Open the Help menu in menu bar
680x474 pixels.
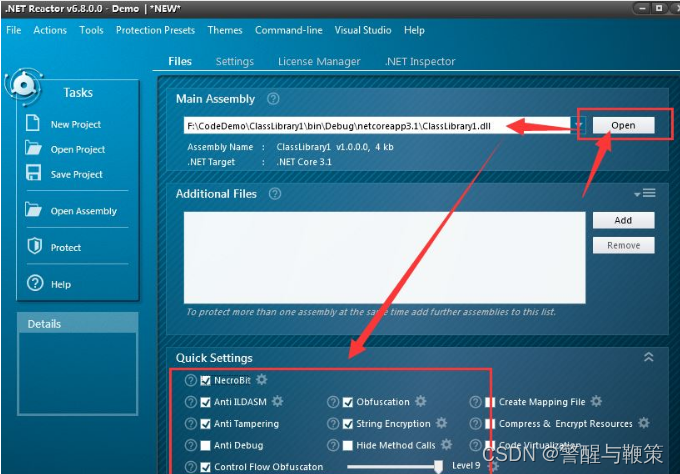point(414,30)
